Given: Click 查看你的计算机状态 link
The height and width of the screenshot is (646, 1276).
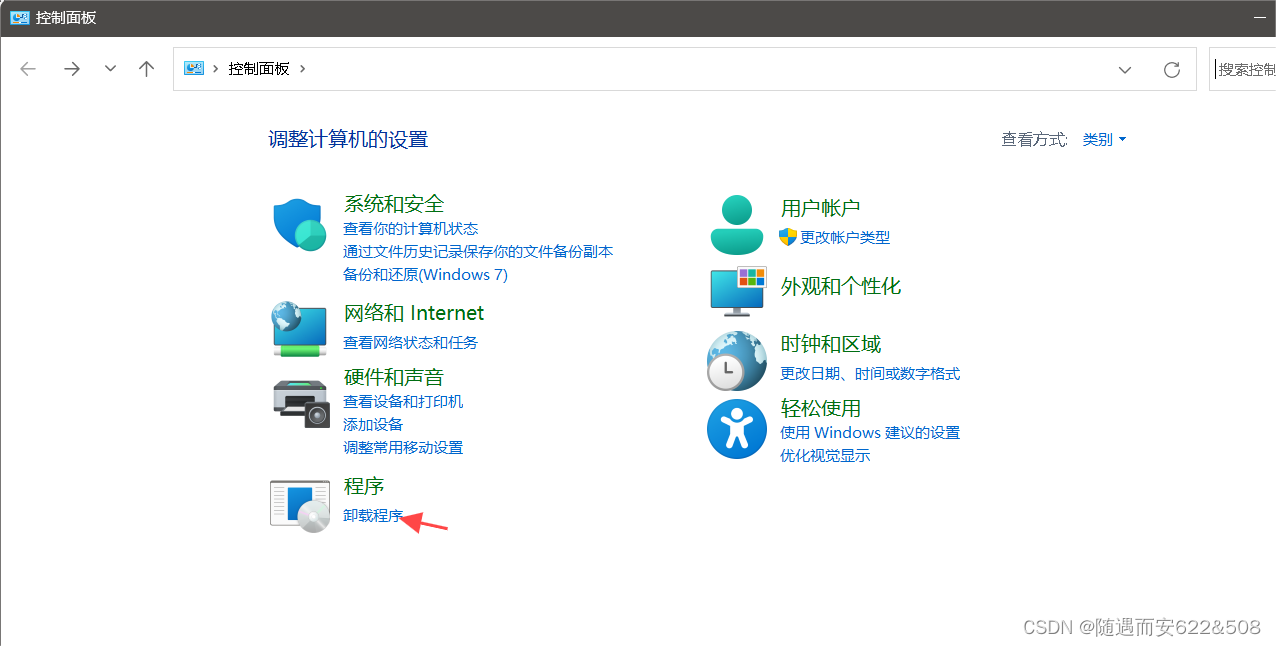Looking at the screenshot, I should click(x=411, y=229).
